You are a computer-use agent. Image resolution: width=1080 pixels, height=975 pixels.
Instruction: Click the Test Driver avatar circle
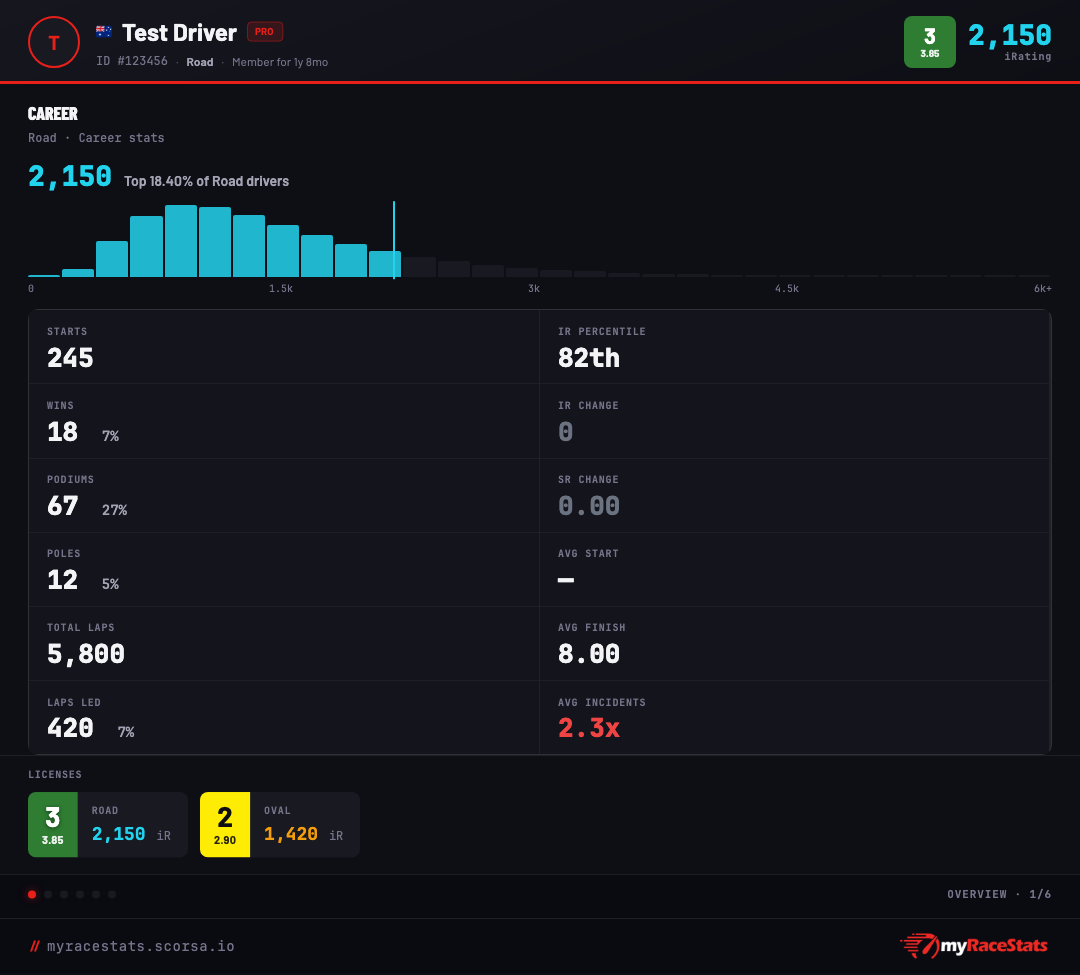54,42
